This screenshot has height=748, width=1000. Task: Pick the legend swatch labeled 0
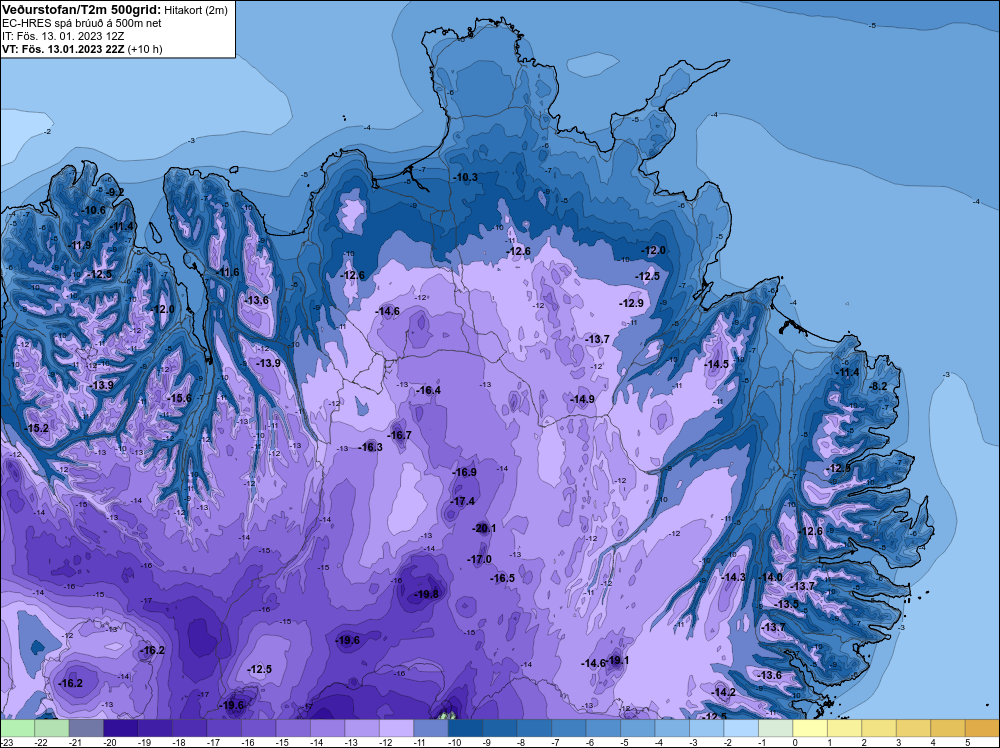click(x=810, y=728)
